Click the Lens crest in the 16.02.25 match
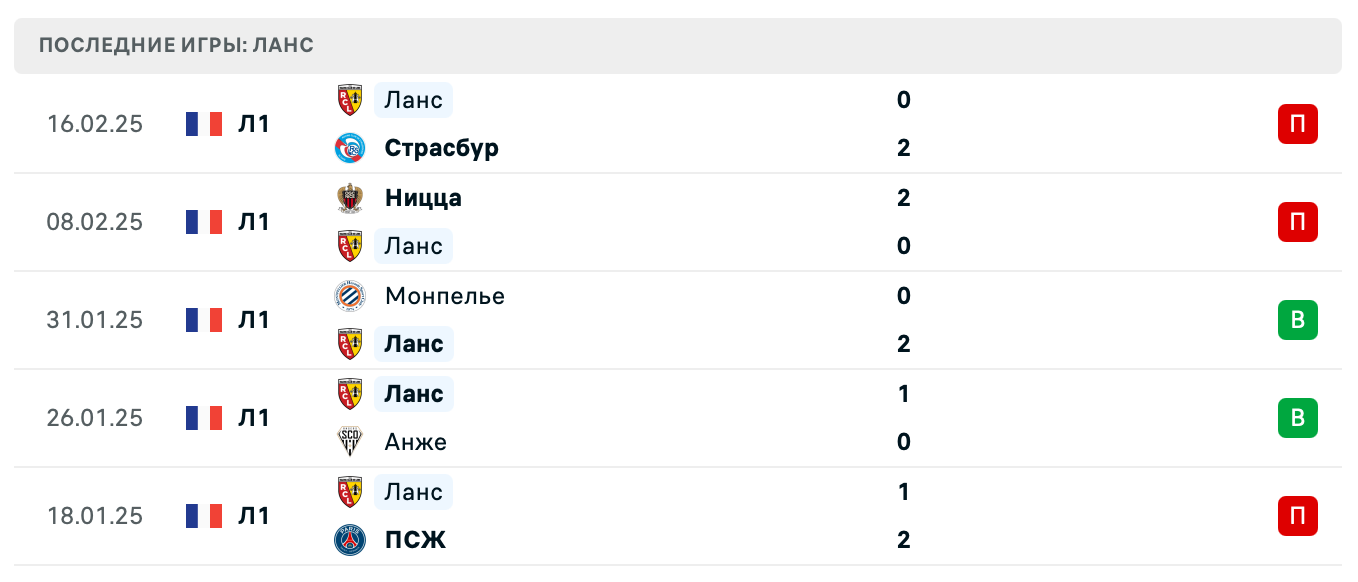 point(349,100)
